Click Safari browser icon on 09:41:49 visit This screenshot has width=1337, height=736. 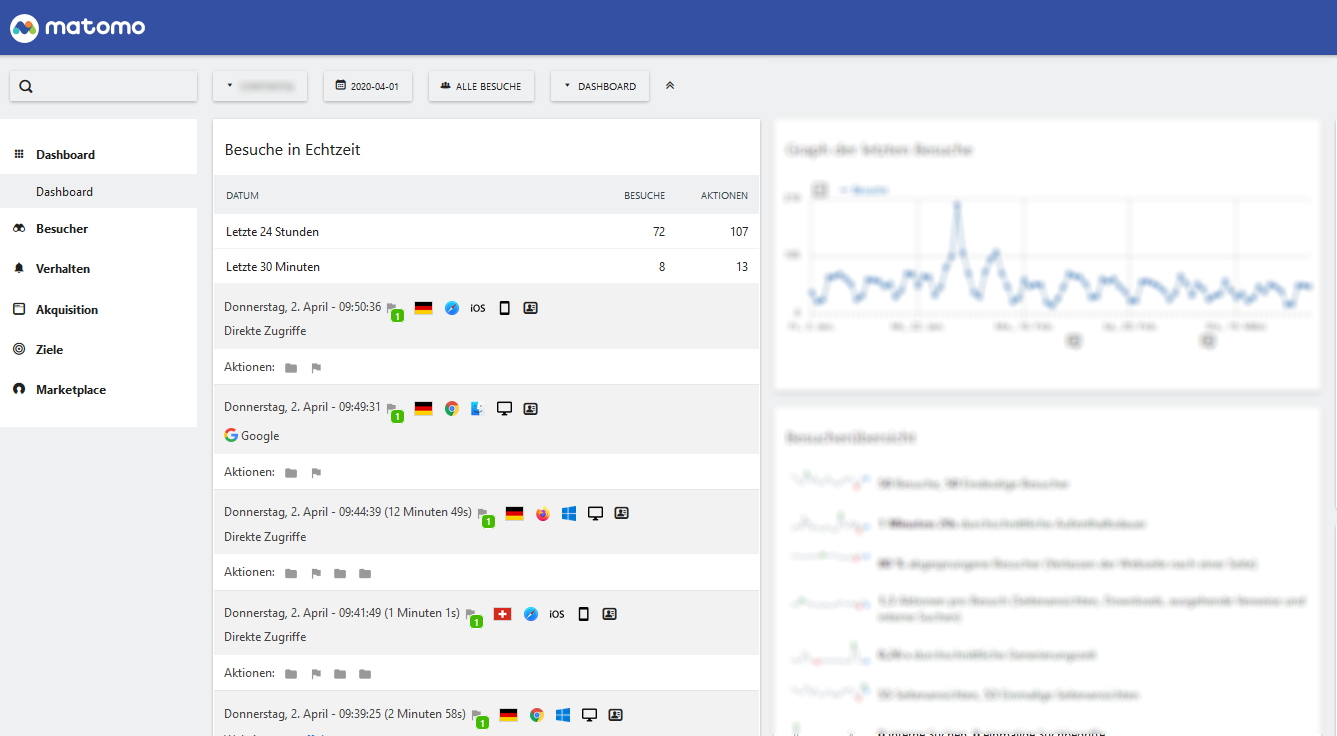[x=531, y=614]
